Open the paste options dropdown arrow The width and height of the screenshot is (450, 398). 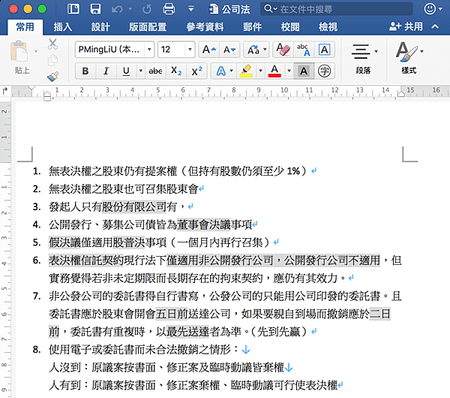pos(36,51)
